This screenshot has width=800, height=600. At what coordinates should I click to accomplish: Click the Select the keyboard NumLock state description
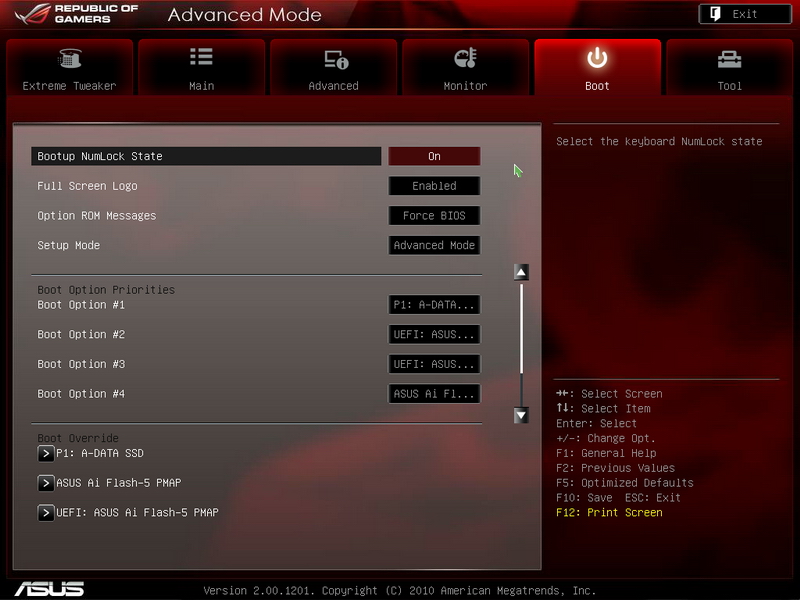coord(659,141)
